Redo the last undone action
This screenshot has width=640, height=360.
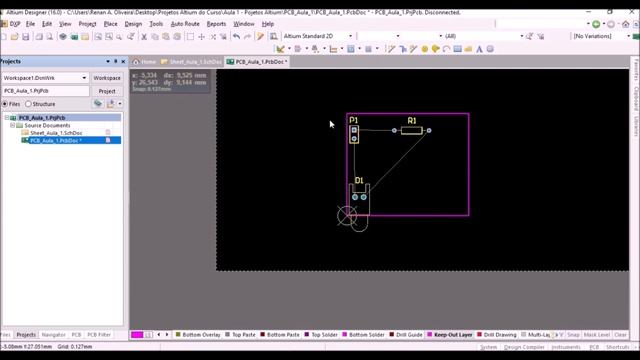click(x=247, y=37)
